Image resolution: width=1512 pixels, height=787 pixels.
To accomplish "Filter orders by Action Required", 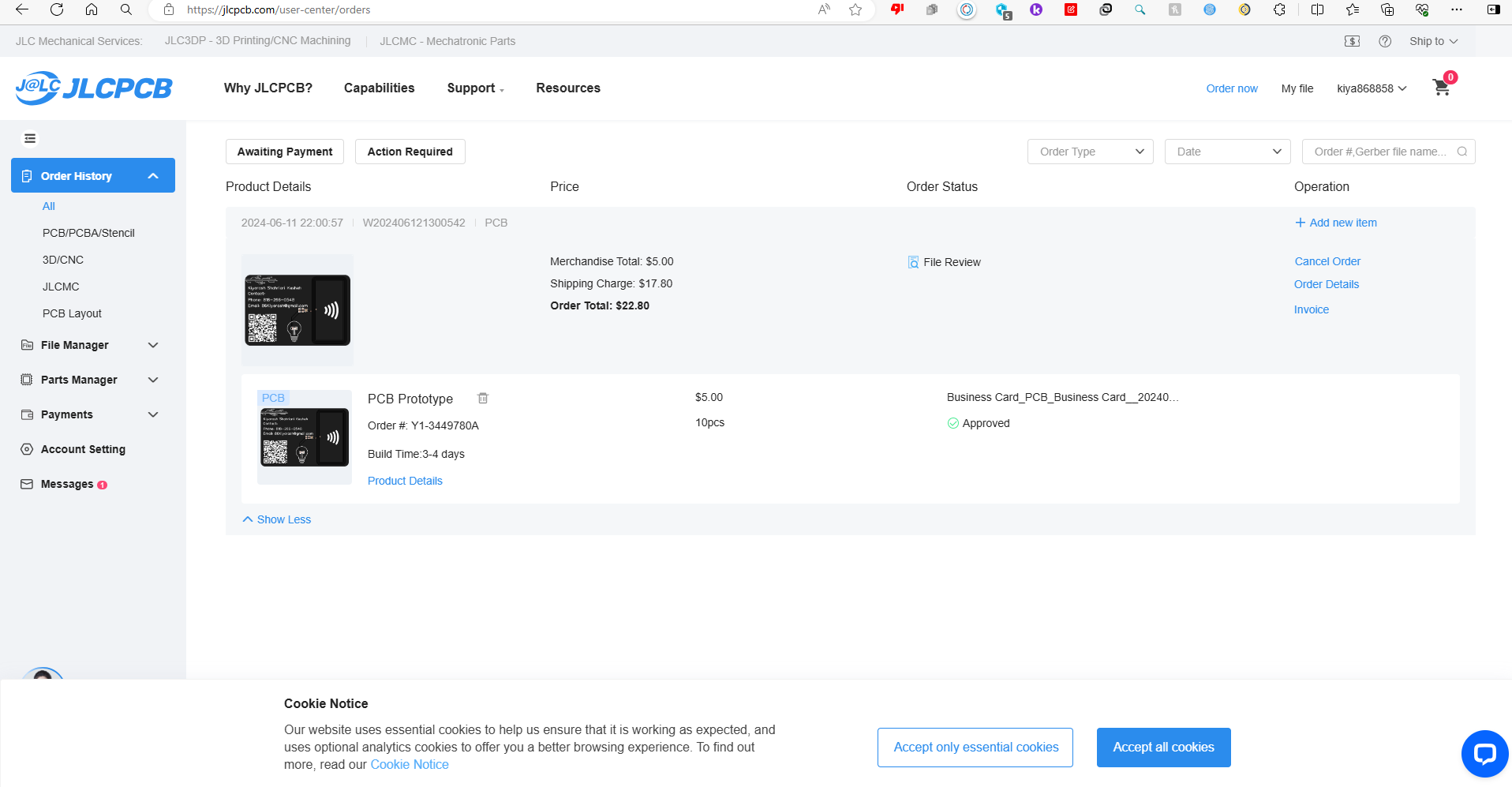I will coord(410,152).
